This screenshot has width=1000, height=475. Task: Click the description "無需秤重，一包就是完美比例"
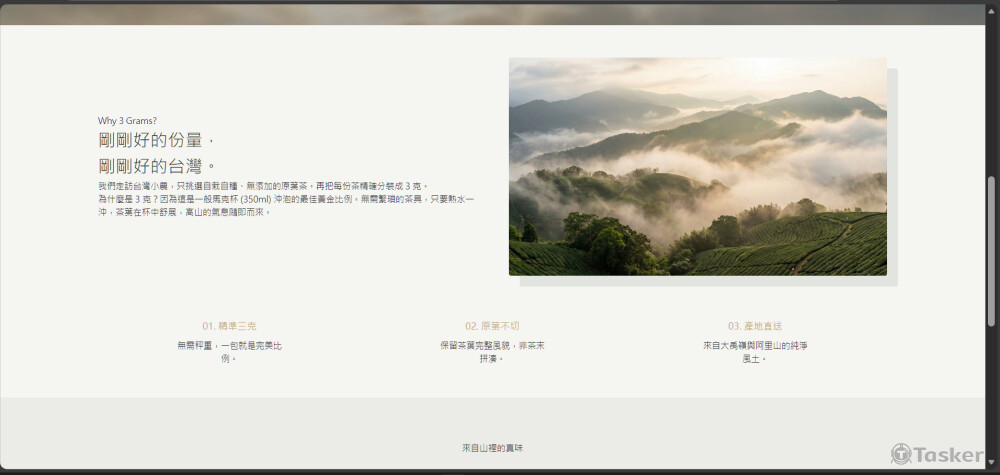coord(229,351)
